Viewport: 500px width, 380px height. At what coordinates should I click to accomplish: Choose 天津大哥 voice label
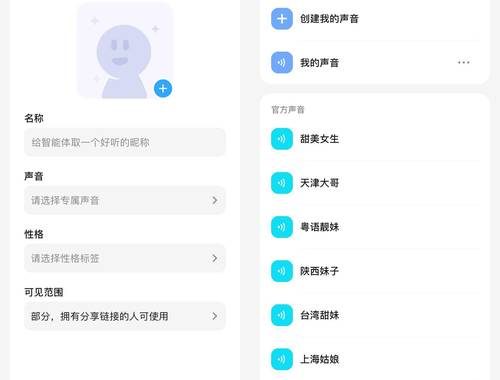tap(319, 183)
